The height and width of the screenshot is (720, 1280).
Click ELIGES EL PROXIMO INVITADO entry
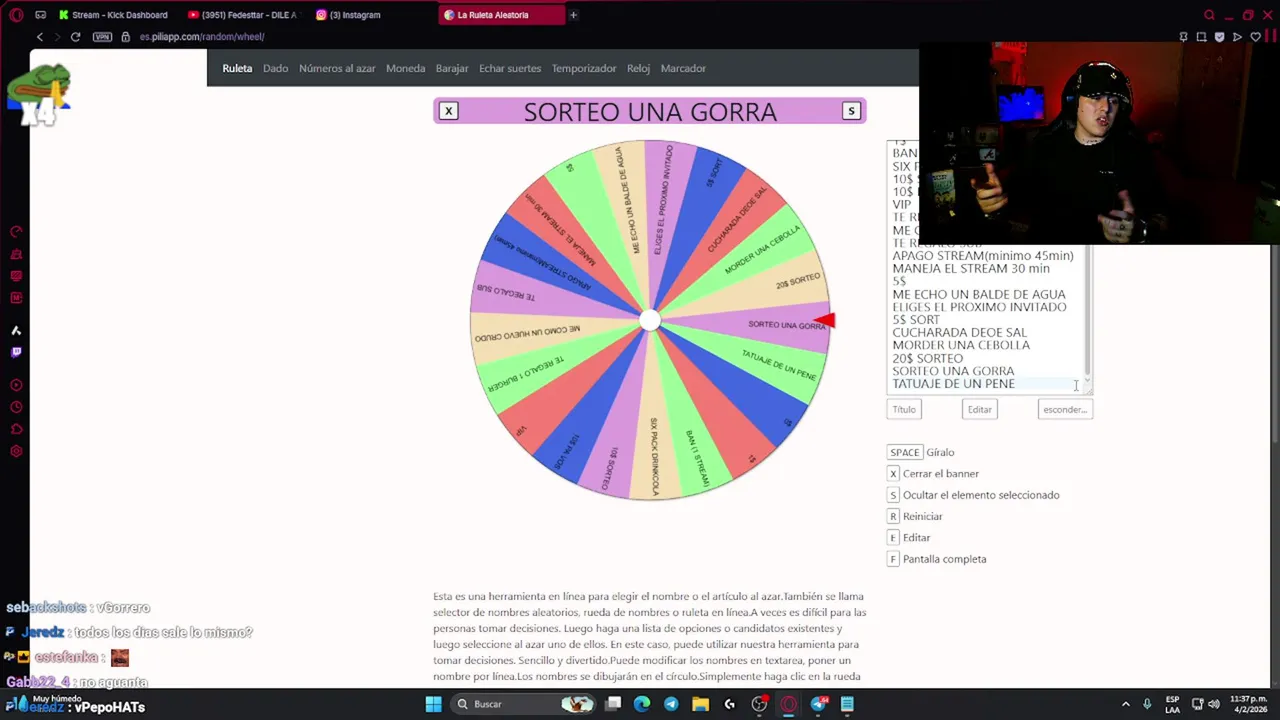click(979, 307)
